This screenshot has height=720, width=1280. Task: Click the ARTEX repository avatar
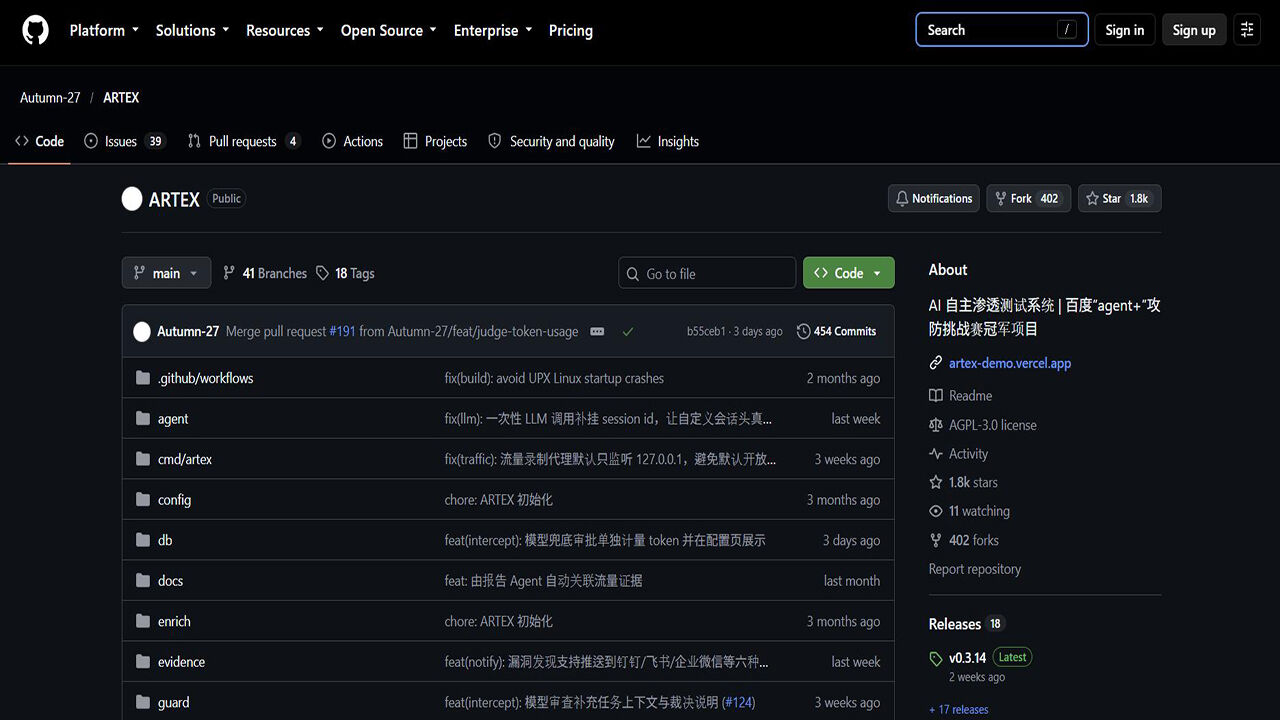[132, 199]
